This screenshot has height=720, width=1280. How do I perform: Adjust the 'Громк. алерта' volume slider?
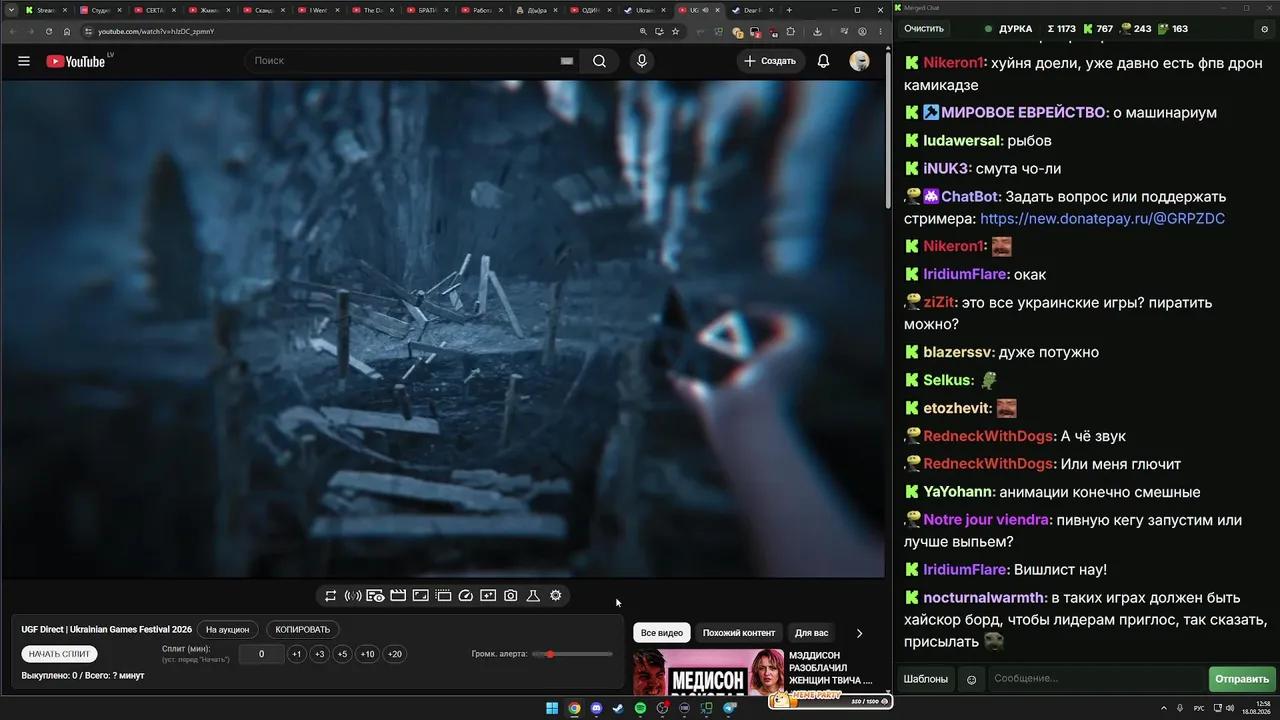(573, 654)
